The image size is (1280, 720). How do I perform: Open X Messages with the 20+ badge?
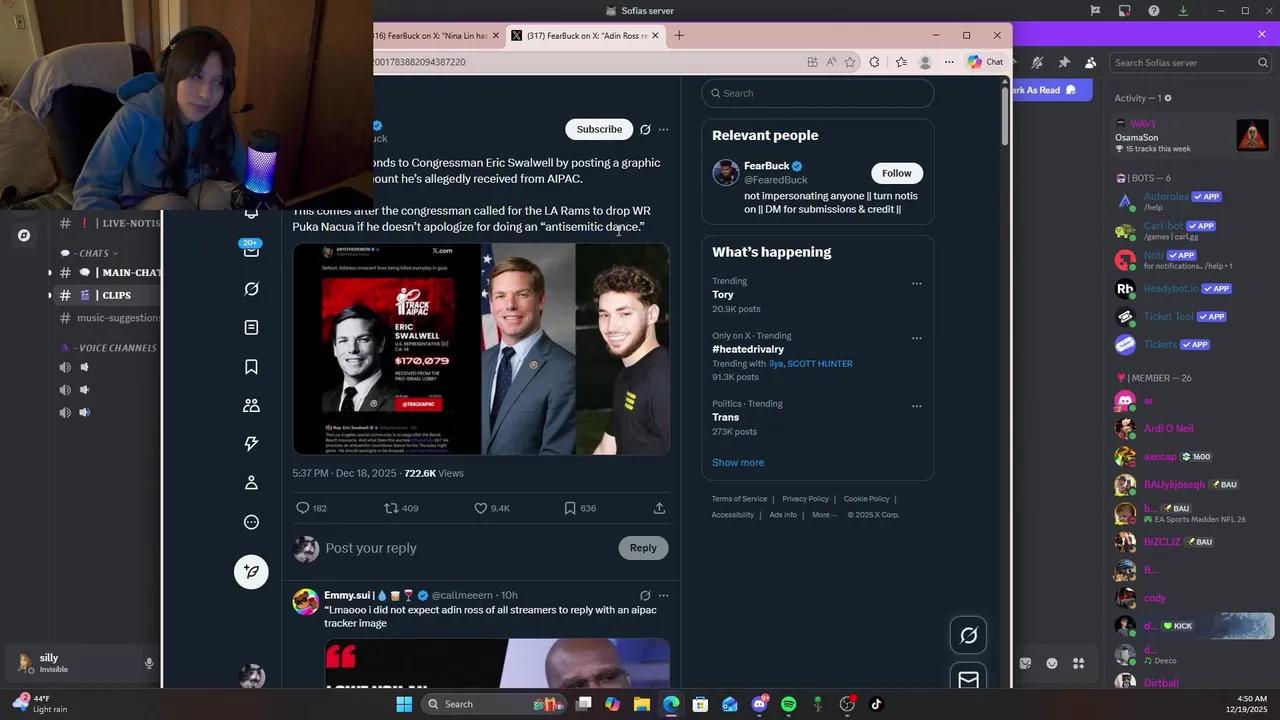click(x=251, y=250)
